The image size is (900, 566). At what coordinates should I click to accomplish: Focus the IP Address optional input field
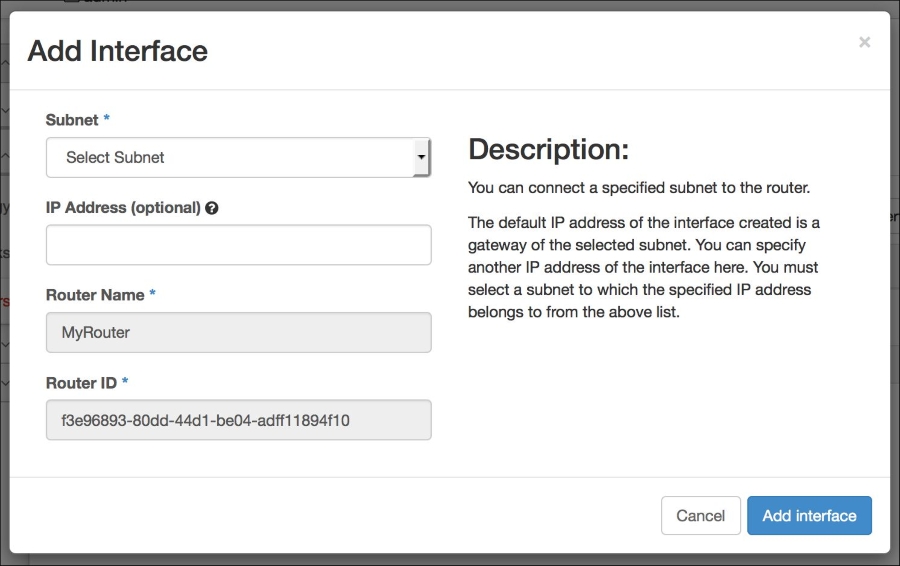point(239,245)
